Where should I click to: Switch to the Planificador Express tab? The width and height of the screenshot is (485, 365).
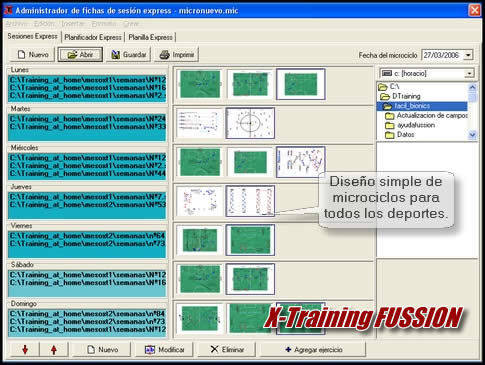point(93,37)
